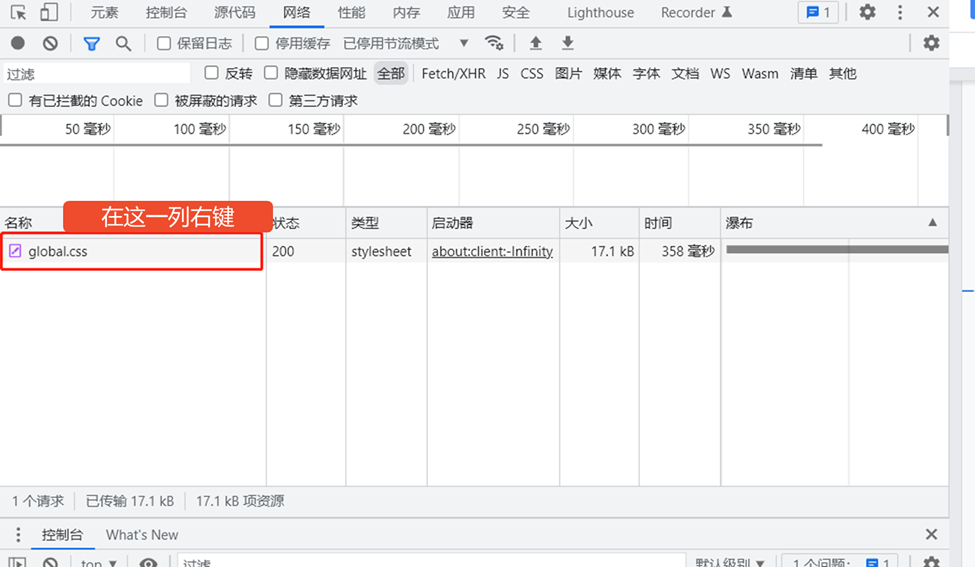This screenshot has height=567, width=975.
Task: Enable the 停用缓存 checkbox
Action: [x=262, y=43]
